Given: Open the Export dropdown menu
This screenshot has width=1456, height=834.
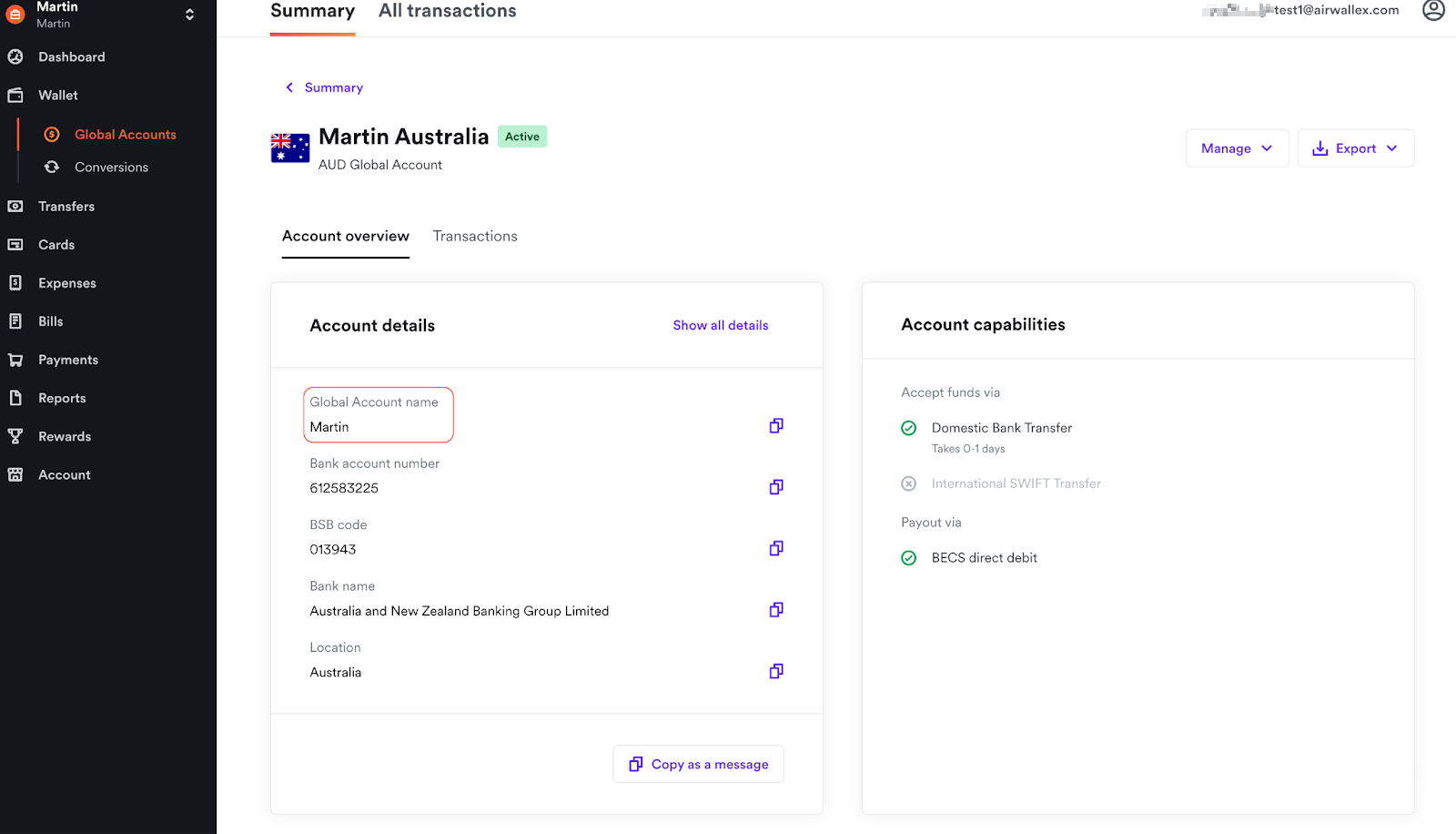Looking at the screenshot, I should click(x=1355, y=148).
